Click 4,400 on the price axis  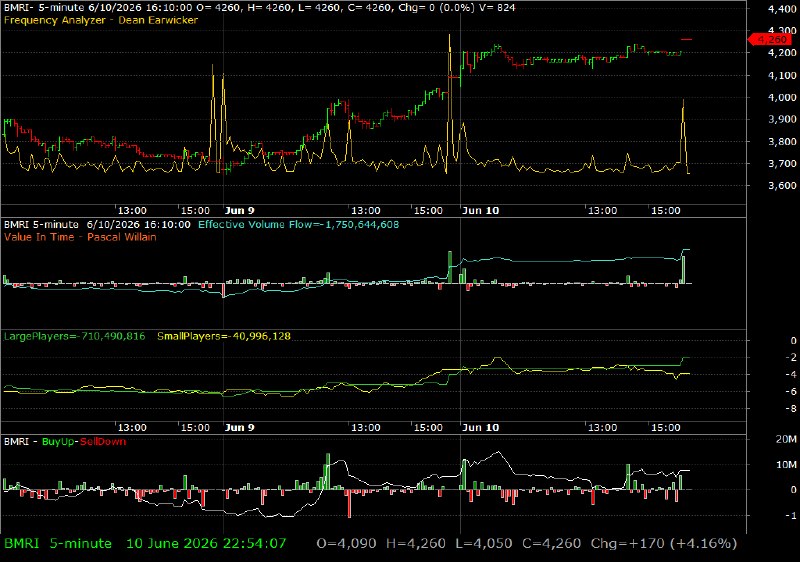click(x=782, y=9)
